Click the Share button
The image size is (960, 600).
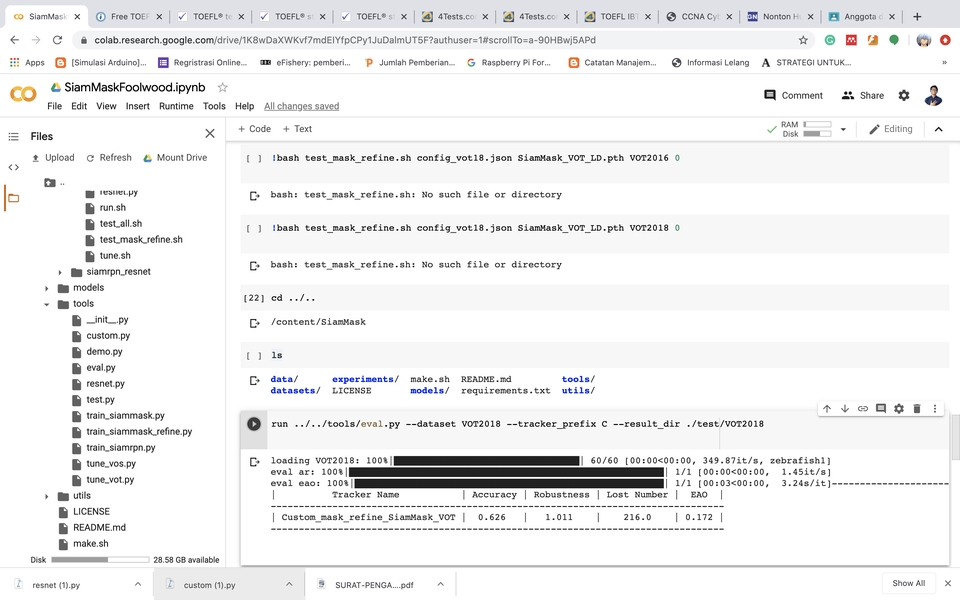coord(863,96)
